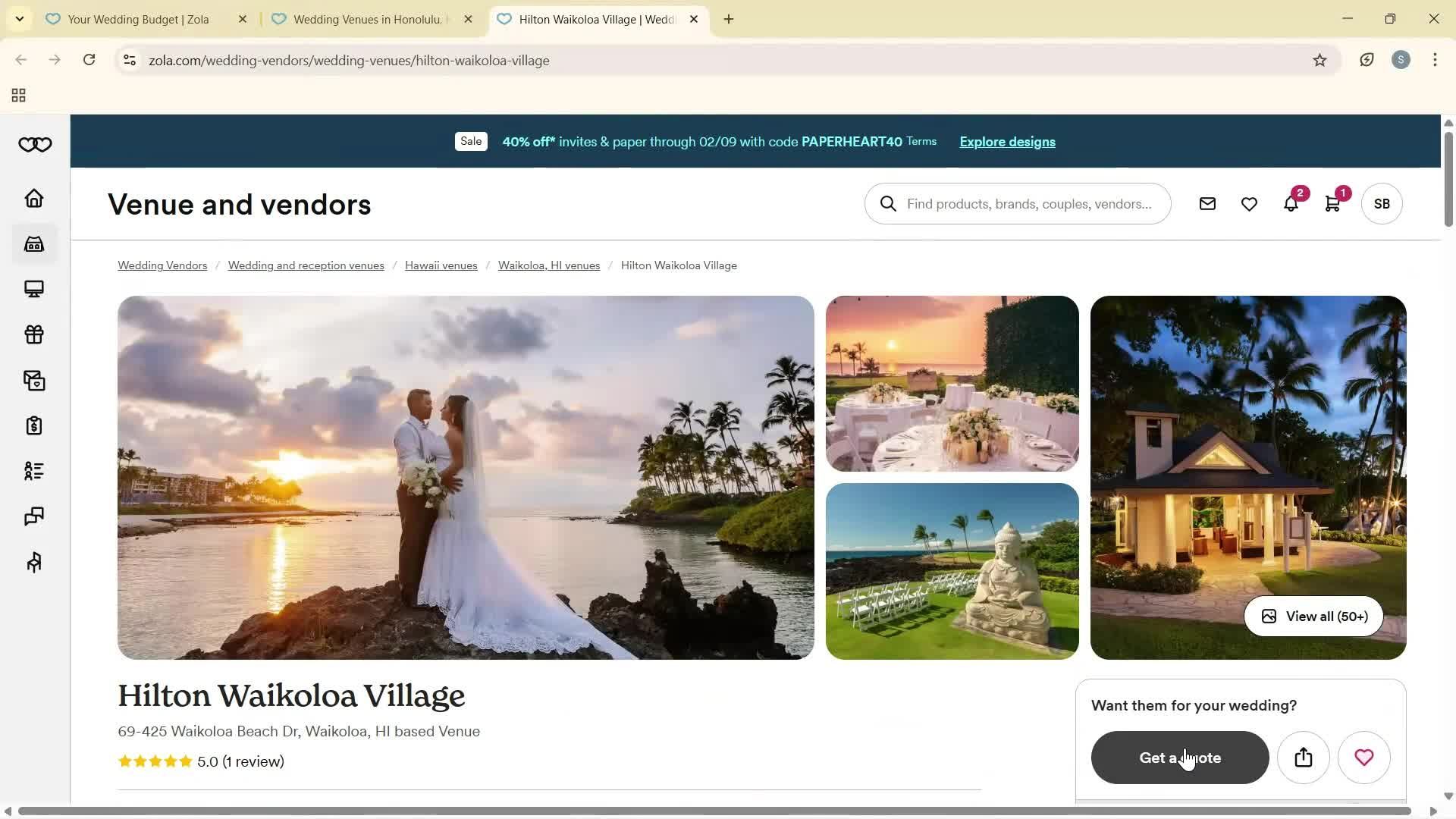Check notifications via the bell icon

(x=1291, y=203)
